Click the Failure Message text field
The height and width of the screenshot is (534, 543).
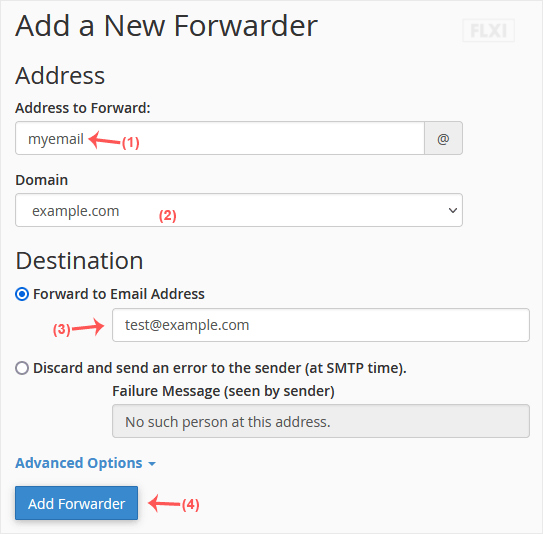[x=321, y=421]
